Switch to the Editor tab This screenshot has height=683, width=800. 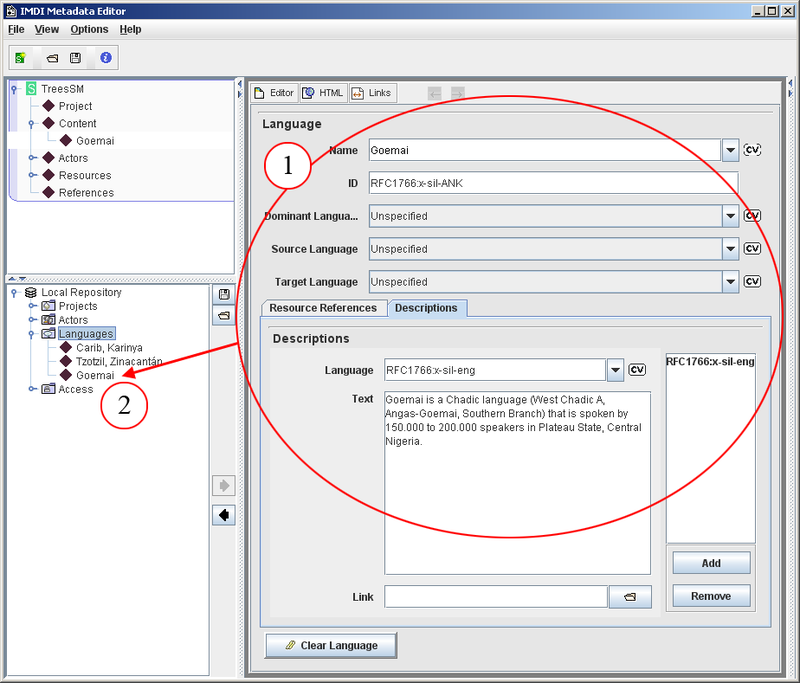point(274,93)
